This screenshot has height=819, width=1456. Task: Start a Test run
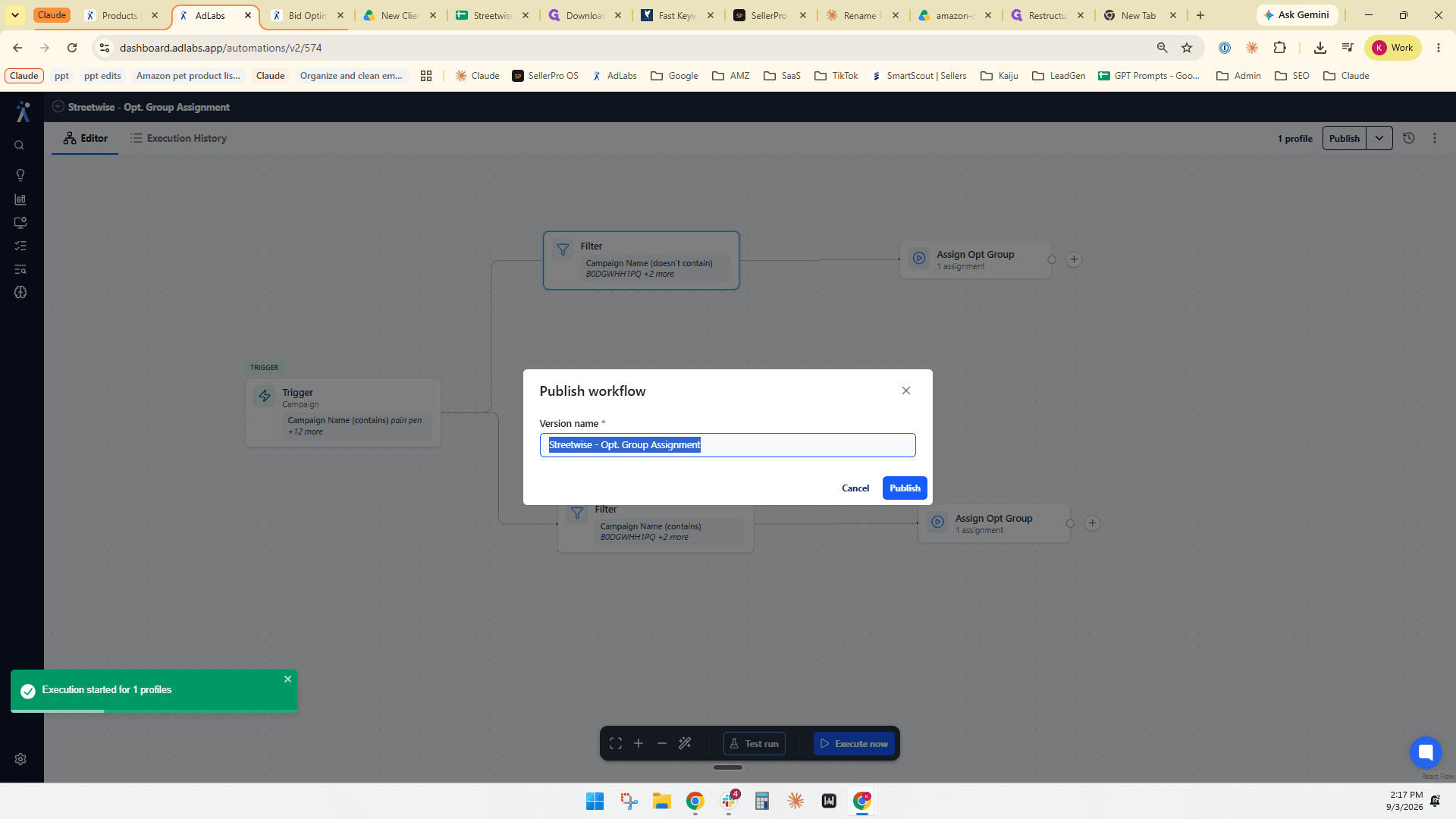coord(754,744)
